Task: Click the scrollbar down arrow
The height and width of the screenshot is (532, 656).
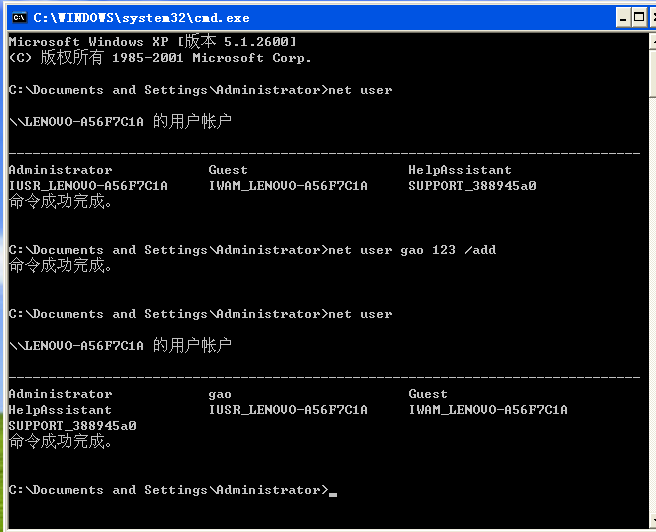Action: pos(653,520)
